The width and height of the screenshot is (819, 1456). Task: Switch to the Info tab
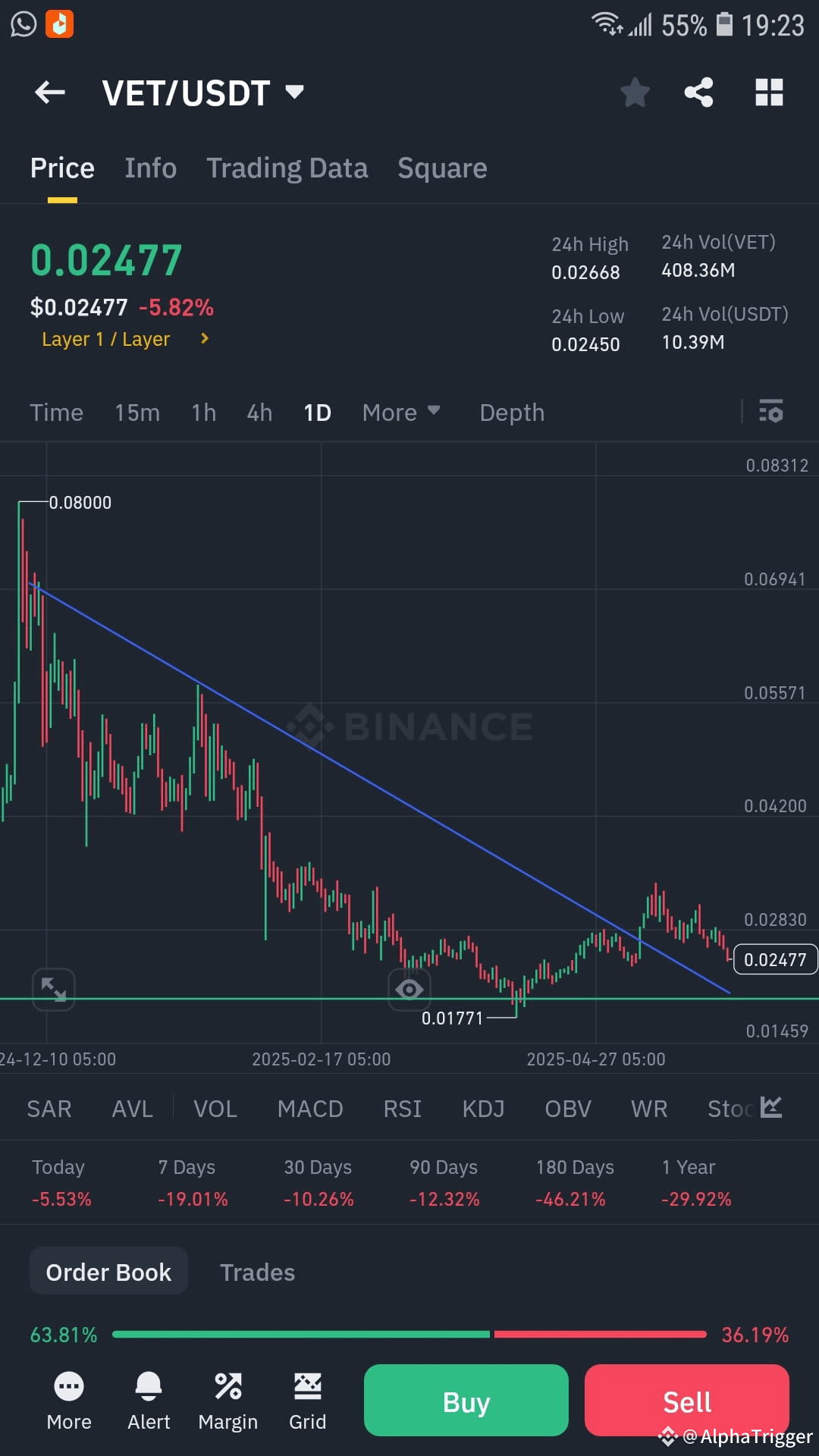[150, 168]
